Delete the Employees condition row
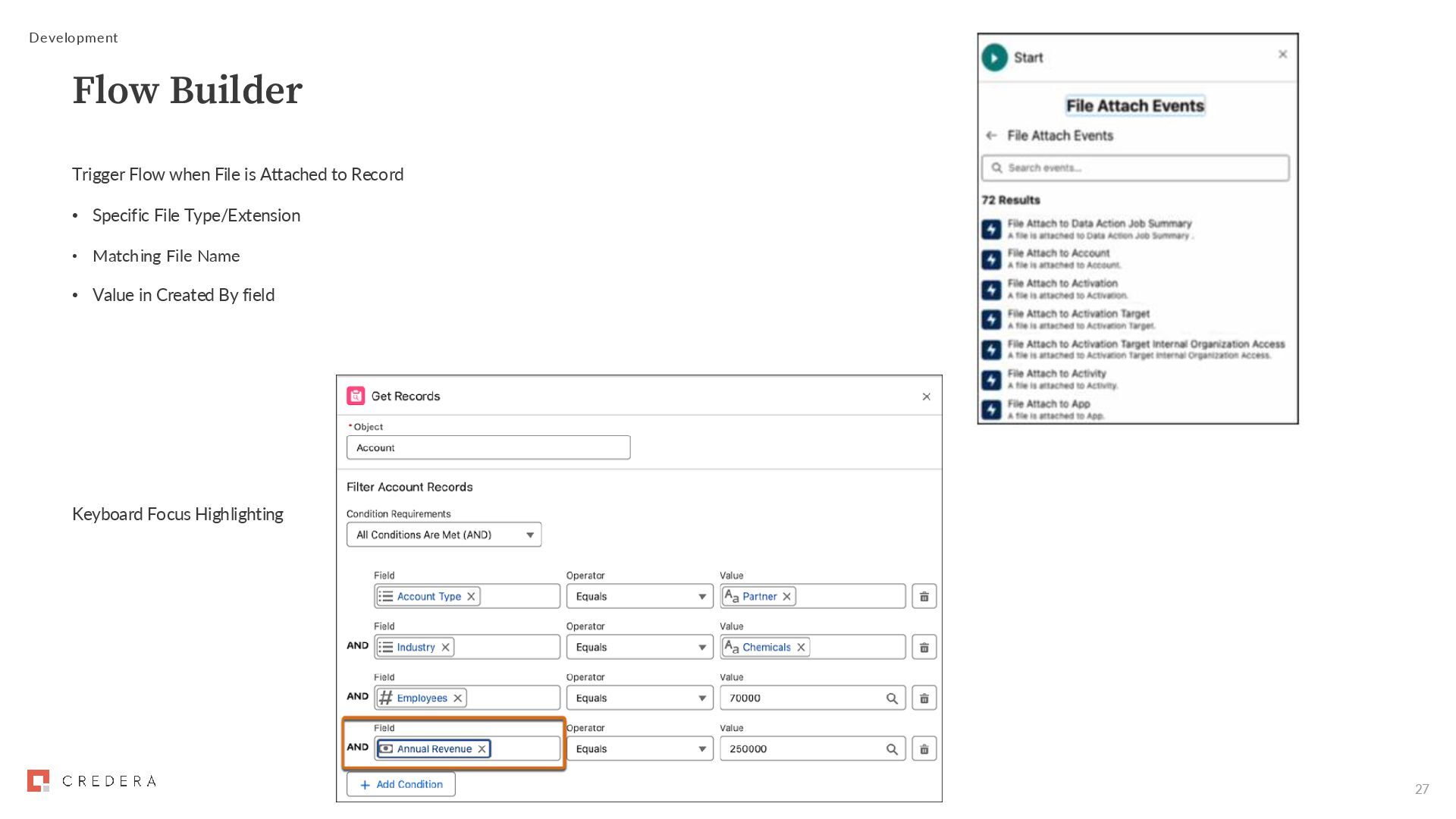1456x819 pixels. click(924, 698)
